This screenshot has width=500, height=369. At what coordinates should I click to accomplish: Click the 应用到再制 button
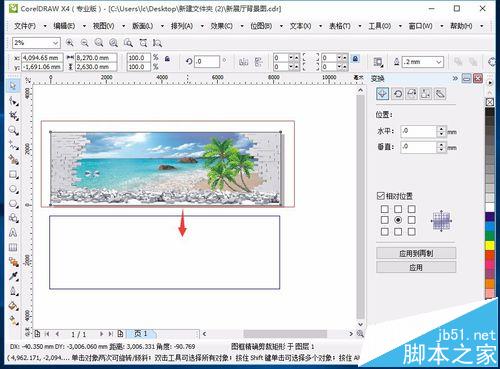416,253
